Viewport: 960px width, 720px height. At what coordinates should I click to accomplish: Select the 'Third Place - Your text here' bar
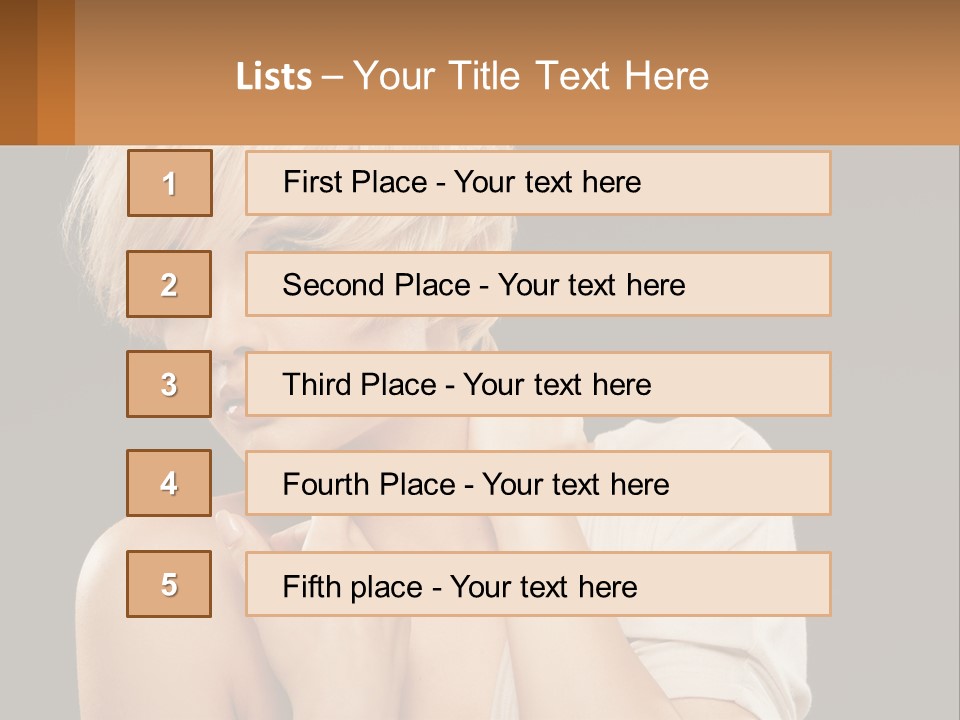tap(538, 384)
